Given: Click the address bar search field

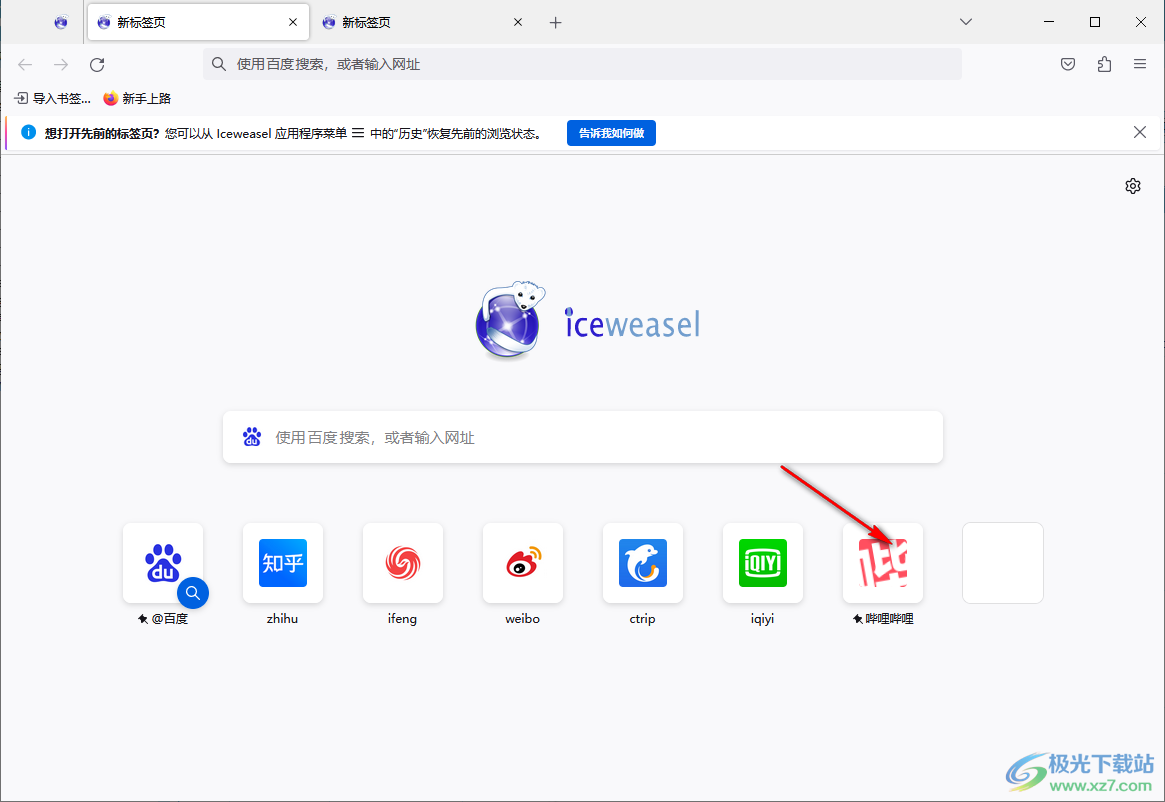Looking at the screenshot, I should 582,64.
